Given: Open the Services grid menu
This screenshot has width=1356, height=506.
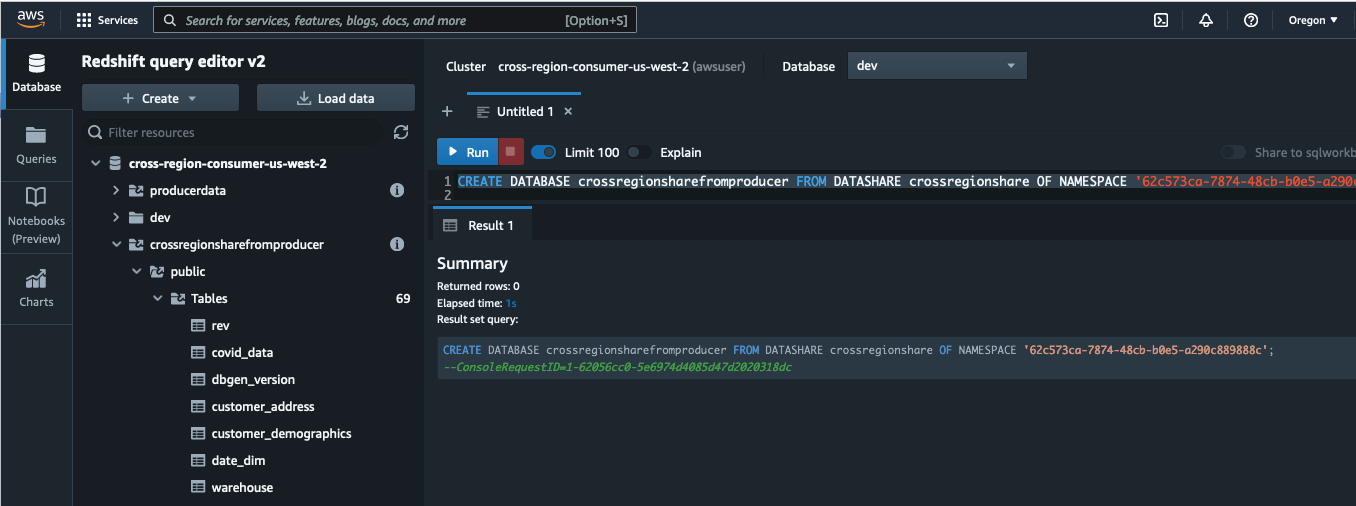Looking at the screenshot, I should 108,20.
